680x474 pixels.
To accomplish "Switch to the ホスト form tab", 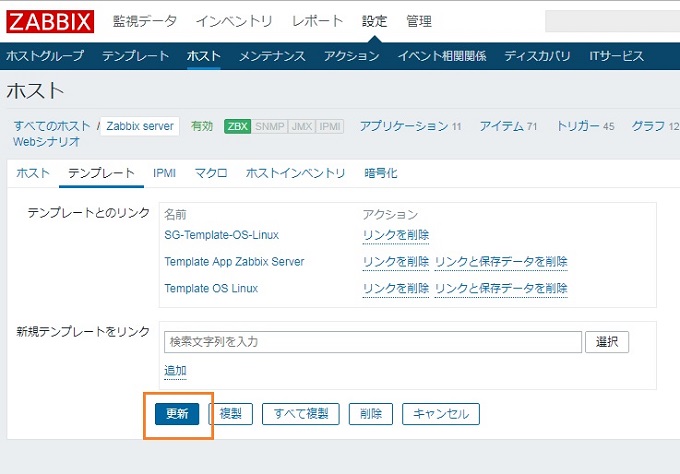I will (x=33, y=173).
